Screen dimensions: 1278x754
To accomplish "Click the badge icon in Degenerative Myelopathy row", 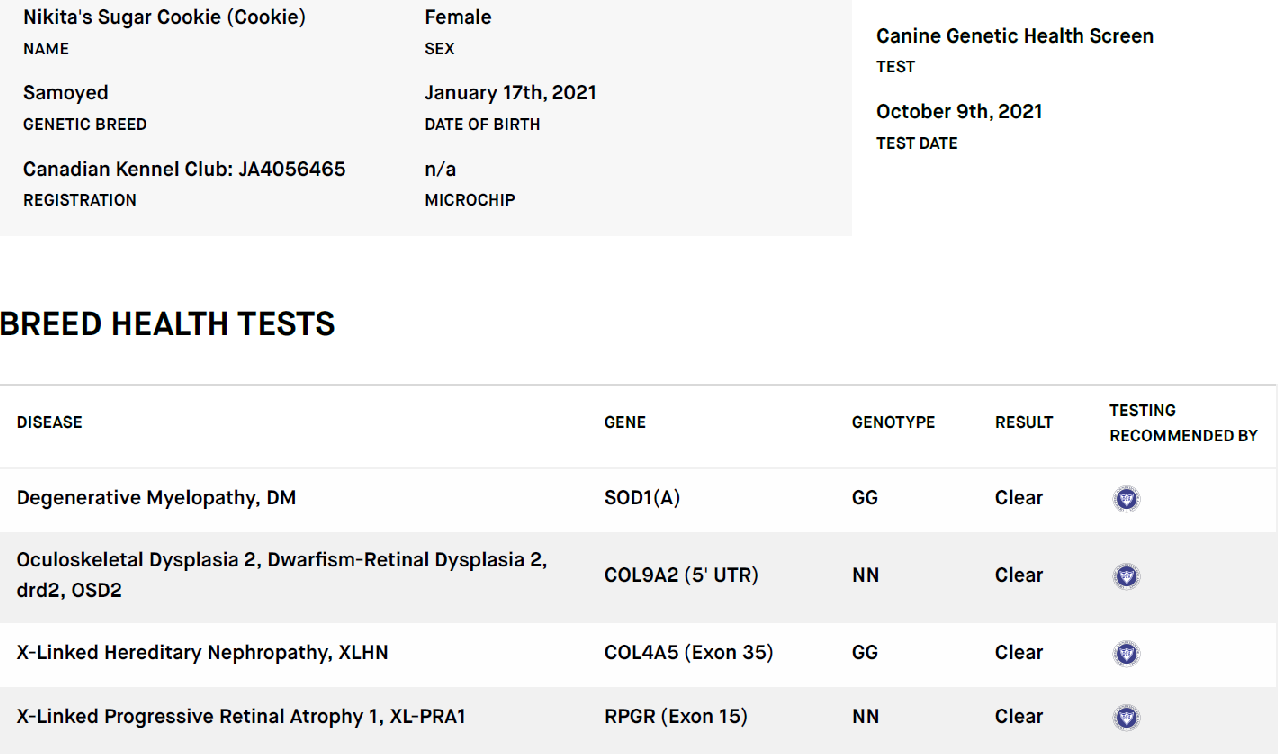I will (1126, 499).
